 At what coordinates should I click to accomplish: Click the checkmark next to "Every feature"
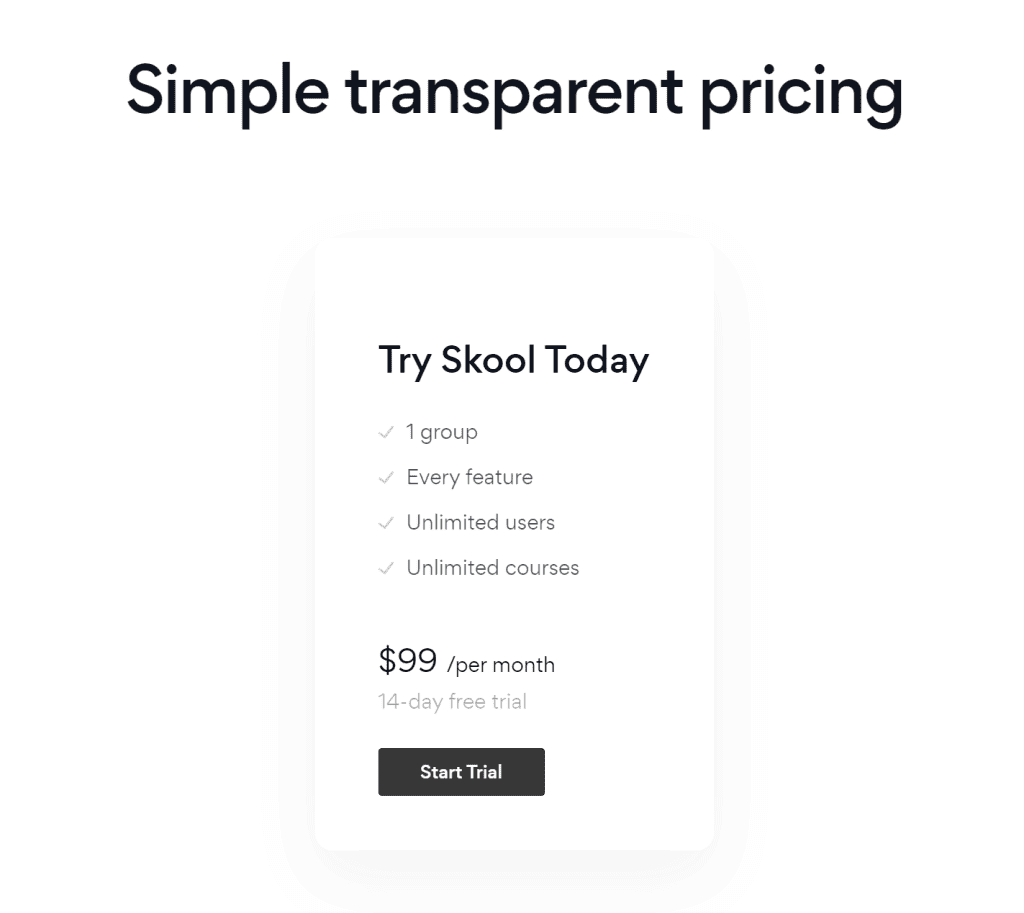pyautogui.click(x=386, y=477)
